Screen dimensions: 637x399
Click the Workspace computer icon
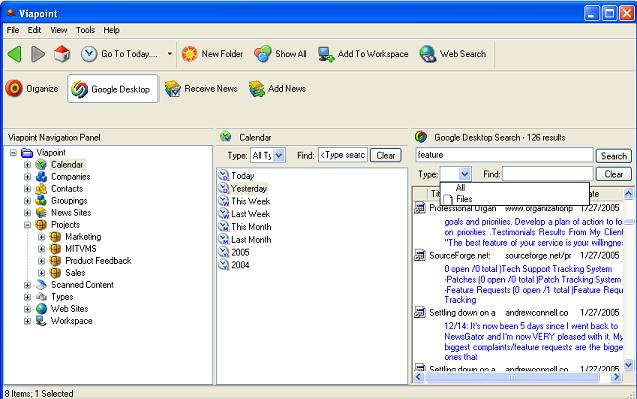(41, 321)
